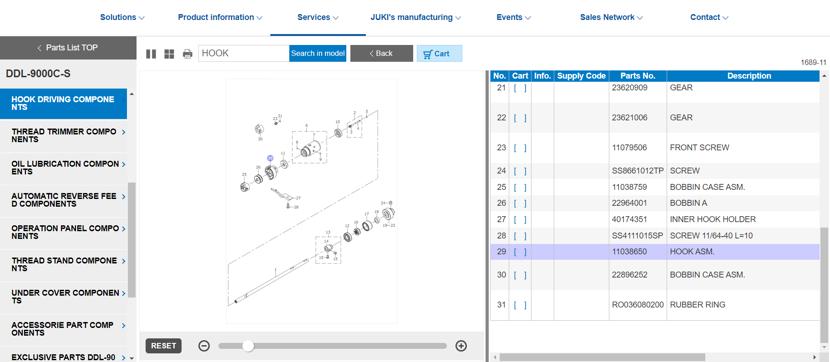
Task: Open the Services menu
Action: pyautogui.click(x=318, y=17)
